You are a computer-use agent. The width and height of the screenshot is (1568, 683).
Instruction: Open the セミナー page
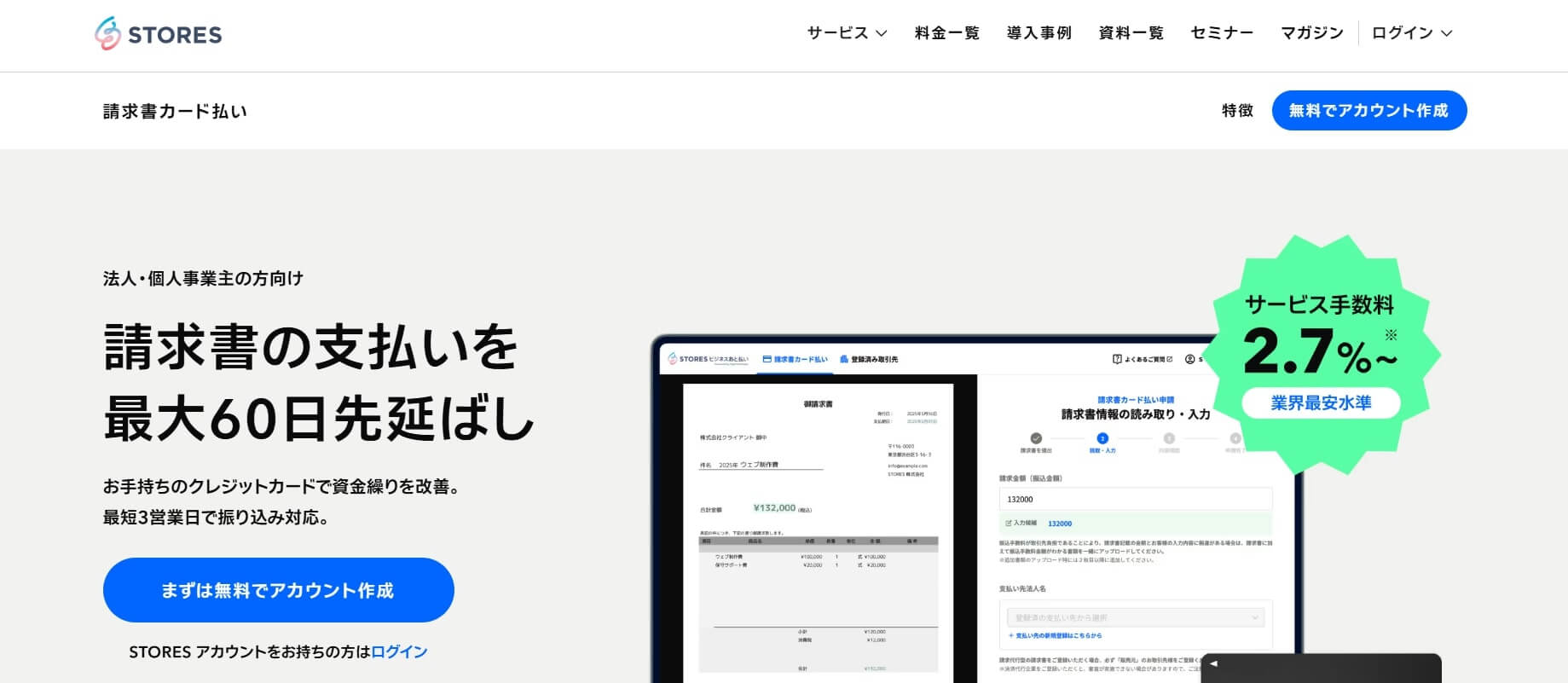pos(1222,33)
